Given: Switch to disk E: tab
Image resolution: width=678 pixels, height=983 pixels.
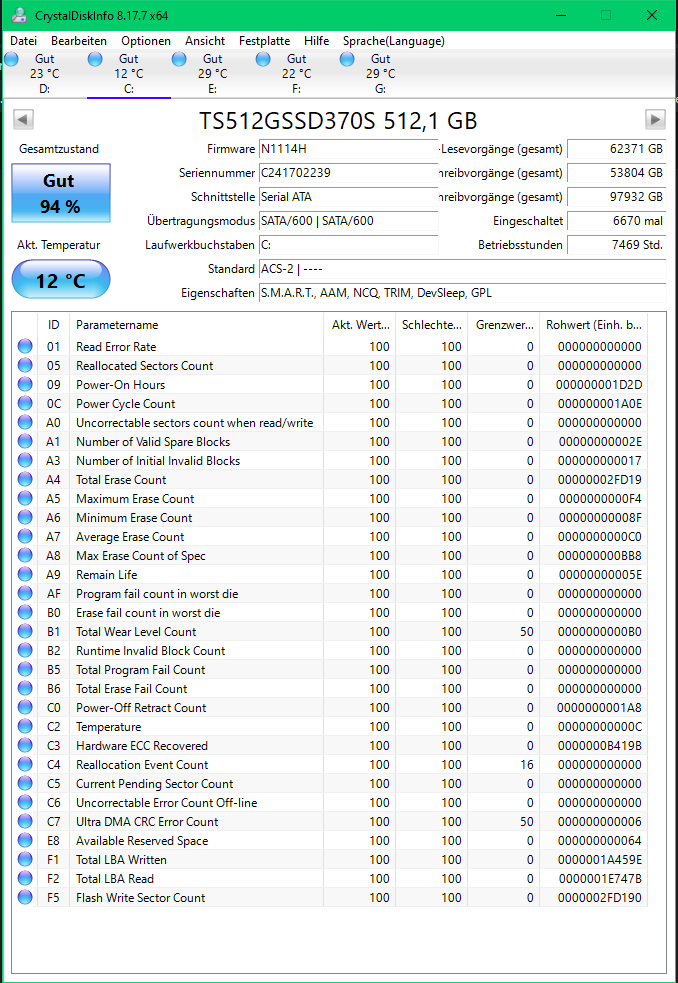Looking at the screenshot, I should pos(213,73).
